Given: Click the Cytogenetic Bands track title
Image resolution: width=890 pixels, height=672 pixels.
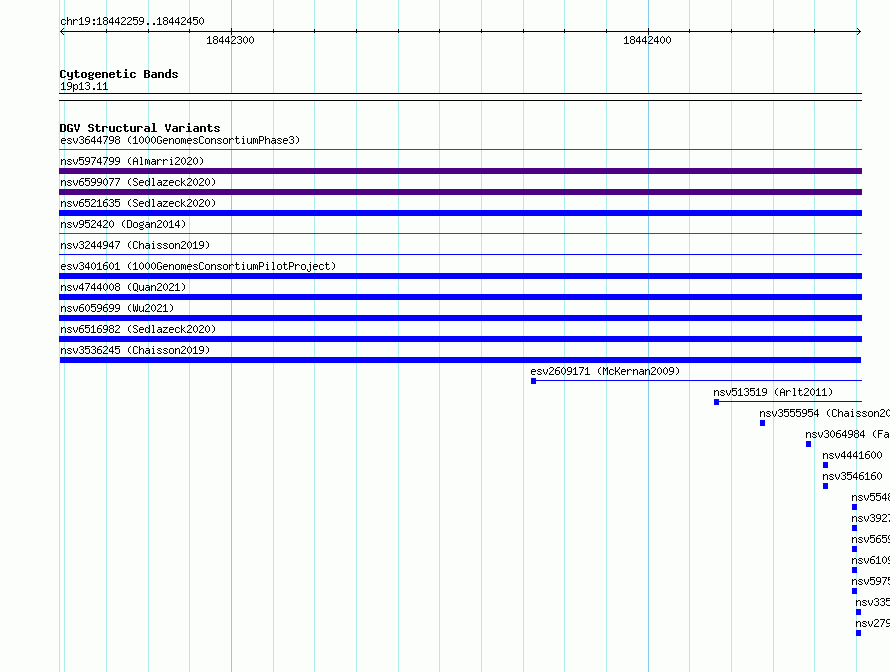Looking at the screenshot, I should coord(119,74).
